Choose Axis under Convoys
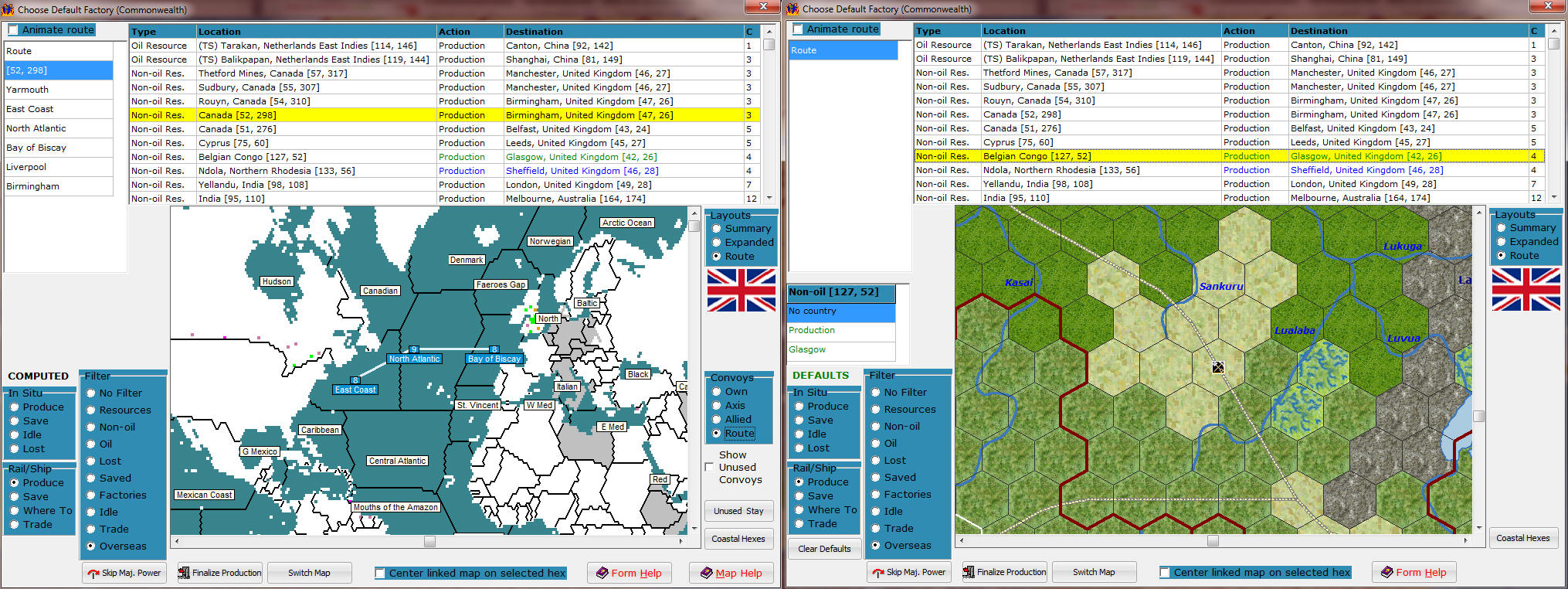Viewport: 1568px width, 589px height. pyautogui.click(x=717, y=406)
